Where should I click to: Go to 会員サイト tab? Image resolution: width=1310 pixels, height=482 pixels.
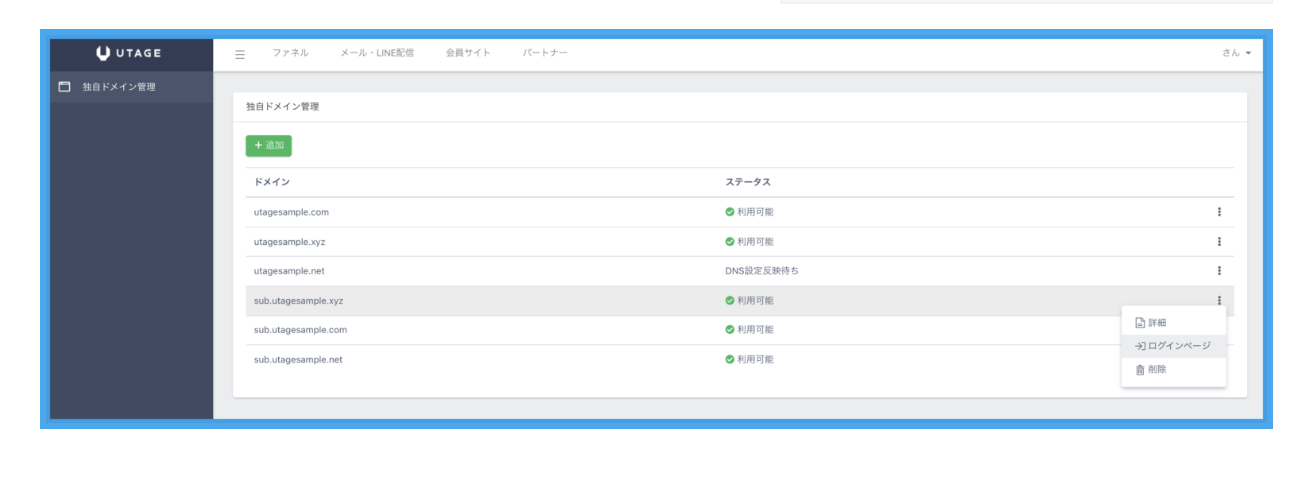point(468,53)
